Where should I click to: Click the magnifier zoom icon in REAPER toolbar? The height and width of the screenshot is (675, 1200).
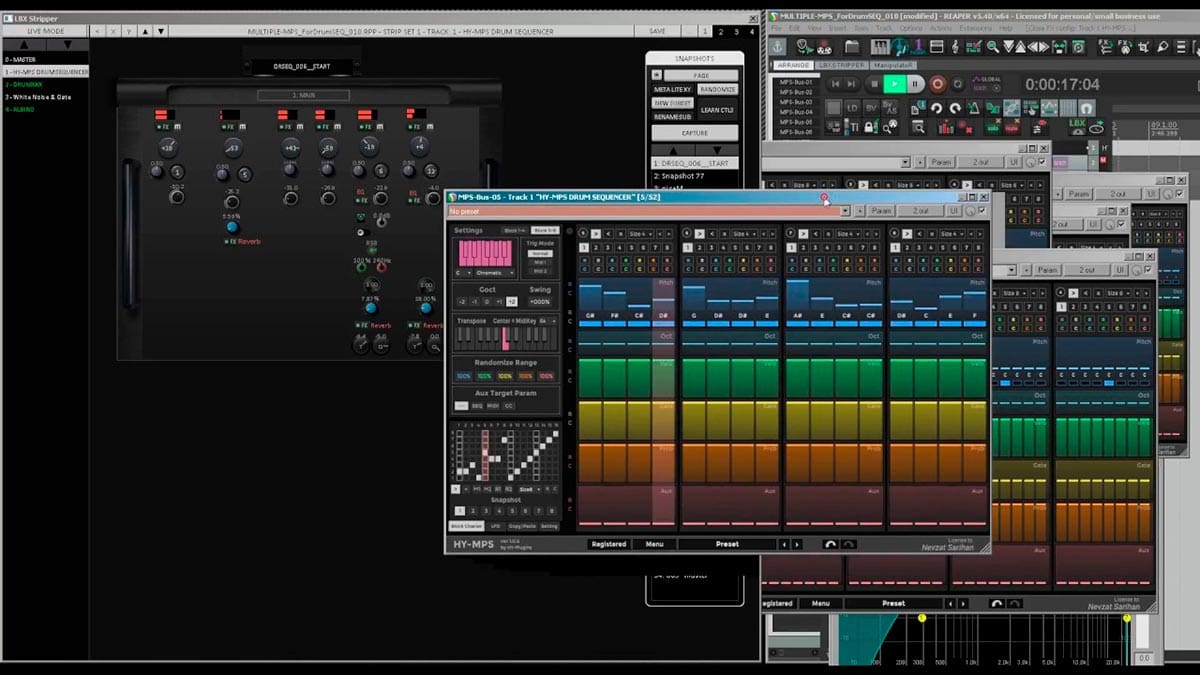(x=991, y=47)
